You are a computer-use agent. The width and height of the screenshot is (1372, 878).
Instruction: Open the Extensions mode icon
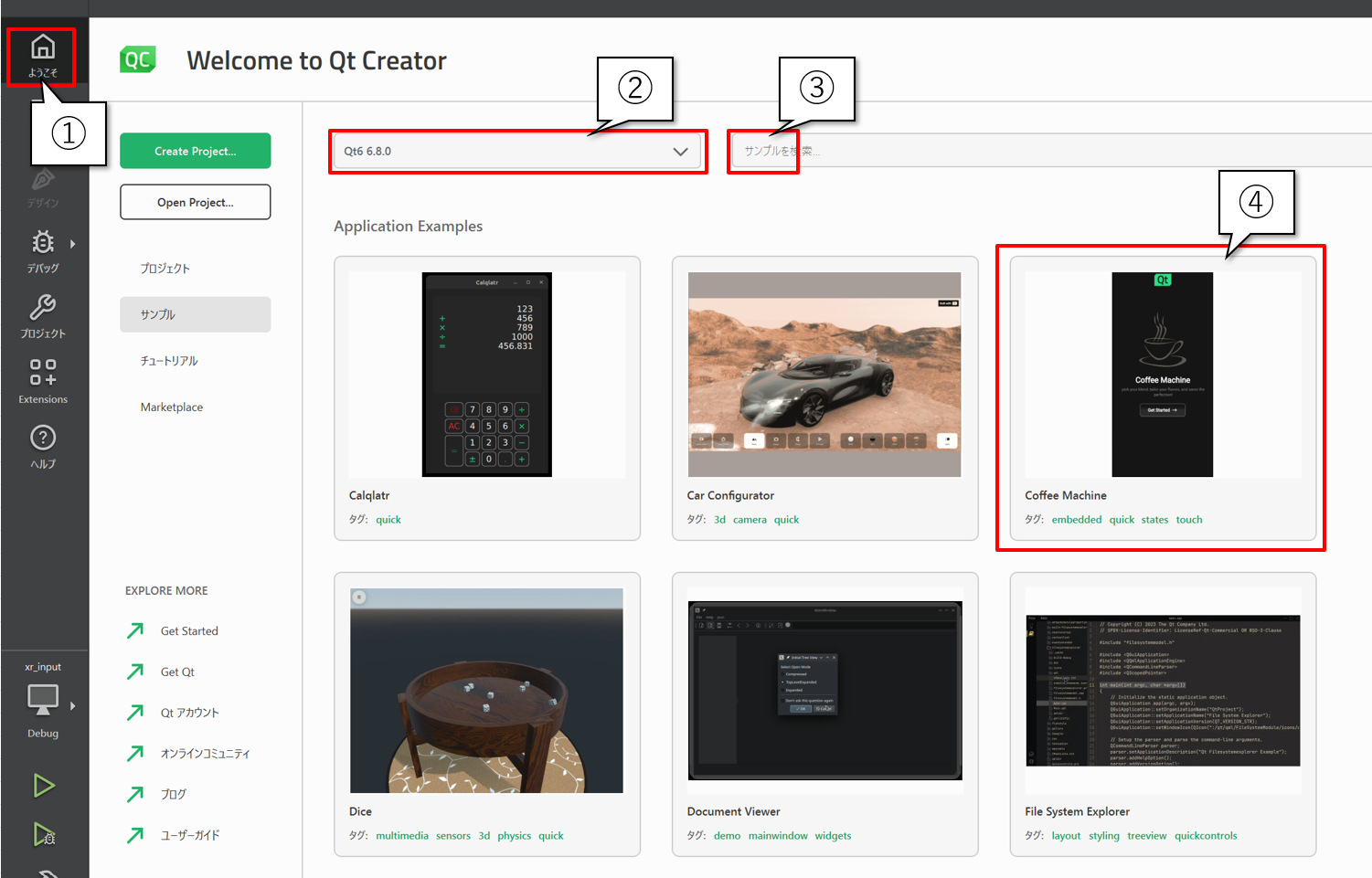tap(43, 373)
